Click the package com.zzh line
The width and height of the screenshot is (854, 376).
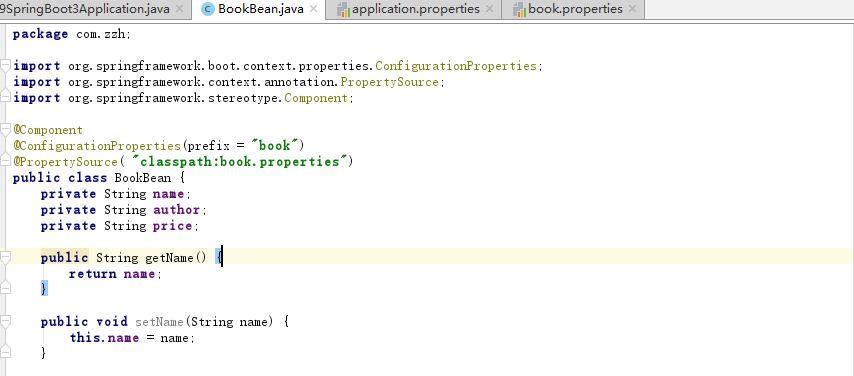point(72,34)
